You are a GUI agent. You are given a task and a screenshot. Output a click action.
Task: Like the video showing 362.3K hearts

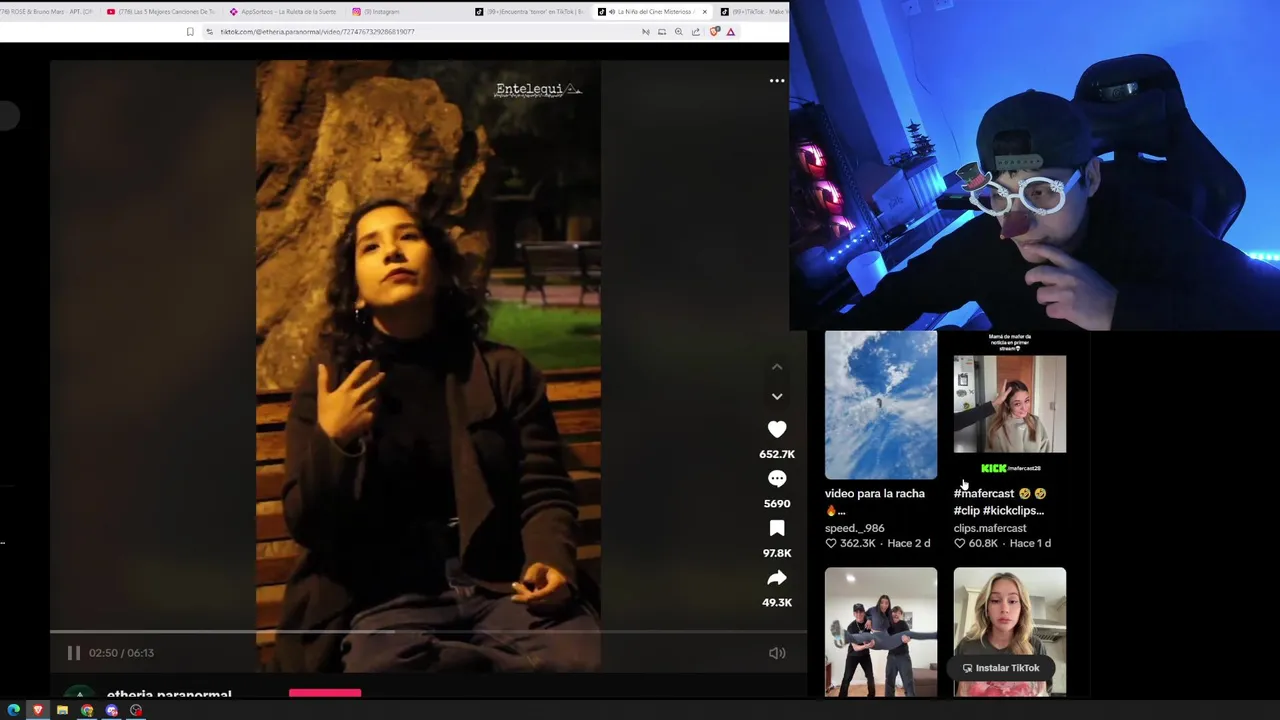point(830,543)
